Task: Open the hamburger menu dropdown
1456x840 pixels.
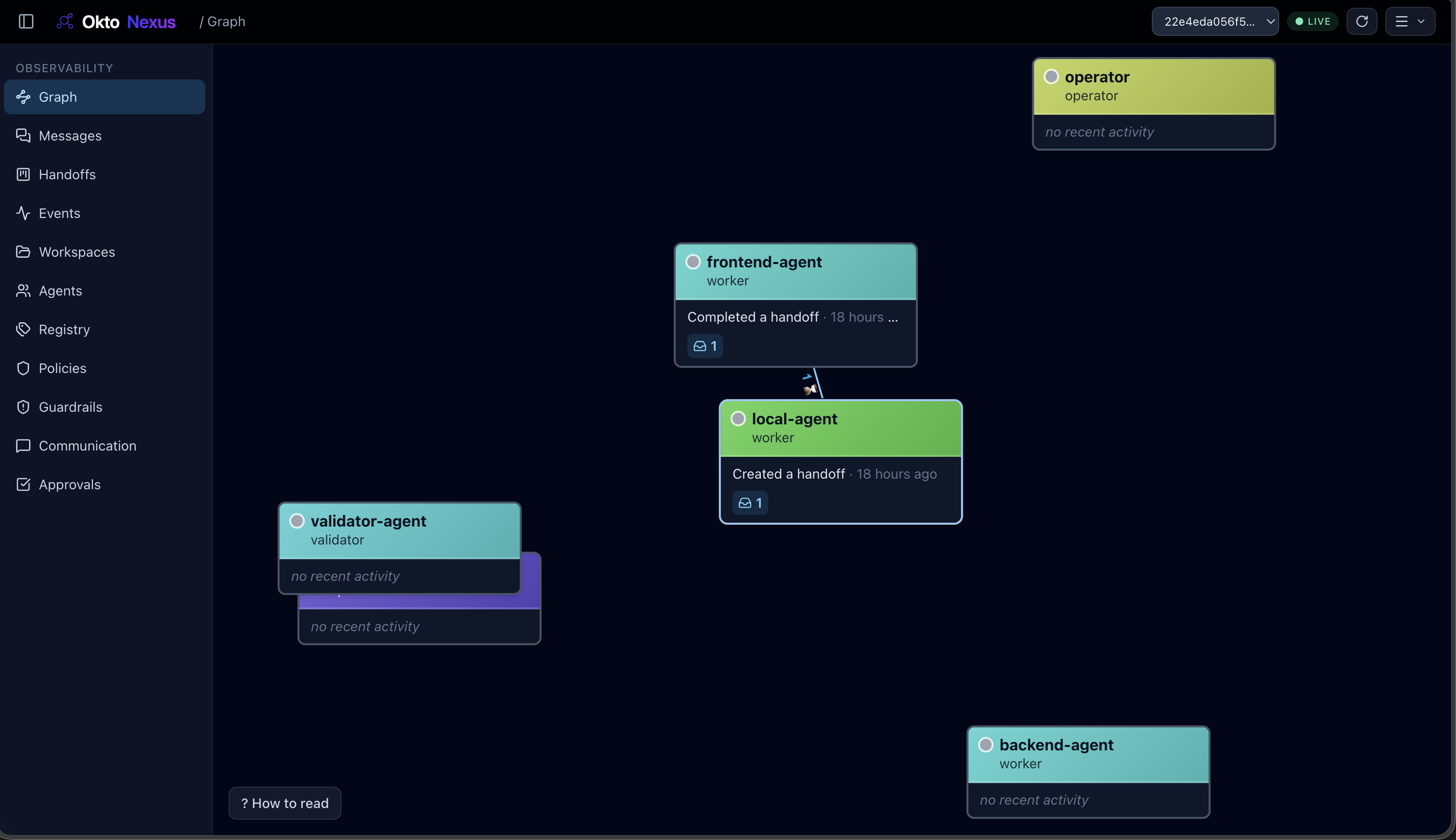Action: [x=1410, y=21]
